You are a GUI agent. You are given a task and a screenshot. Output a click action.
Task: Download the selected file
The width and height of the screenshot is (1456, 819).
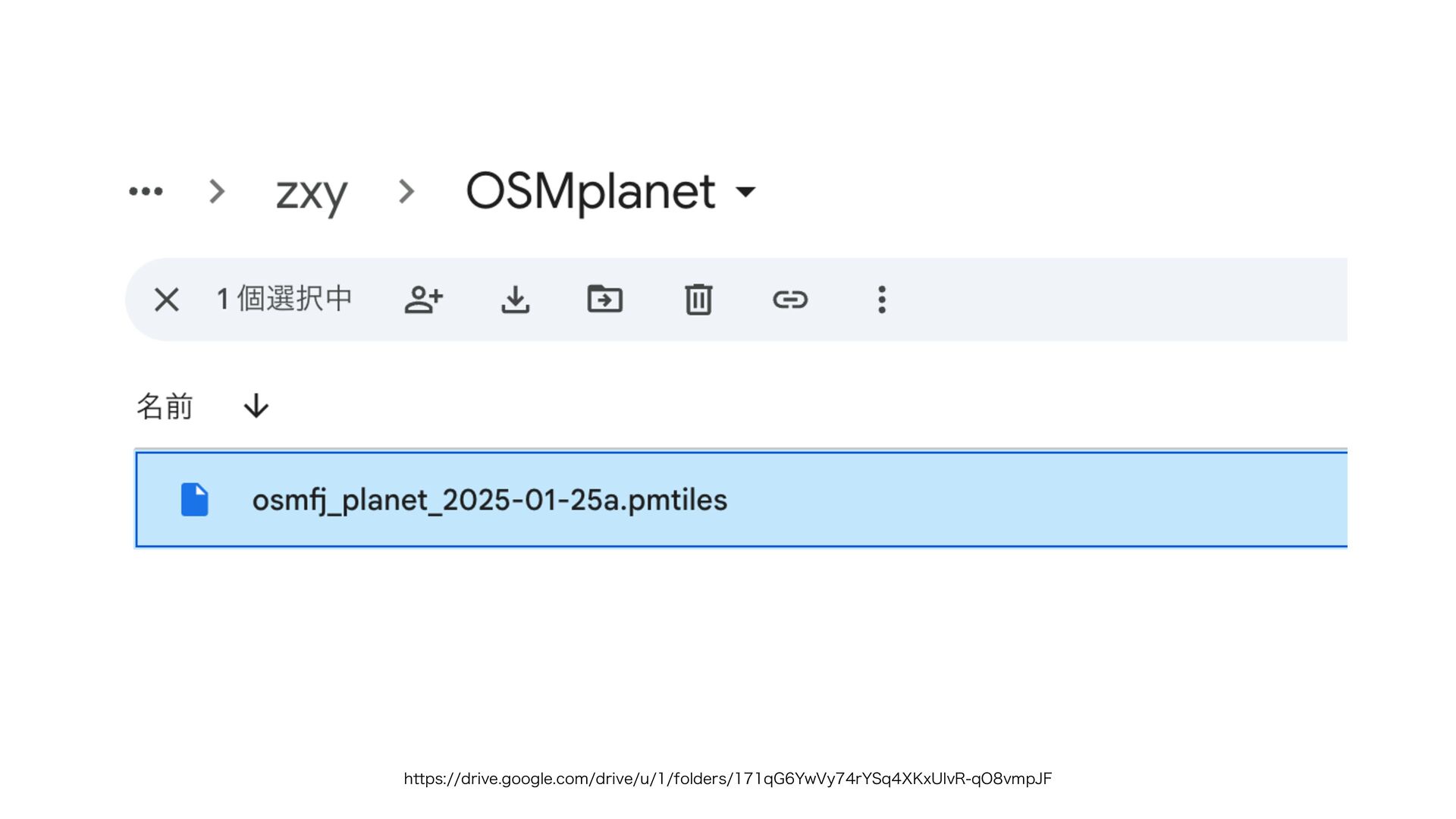pos(515,300)
